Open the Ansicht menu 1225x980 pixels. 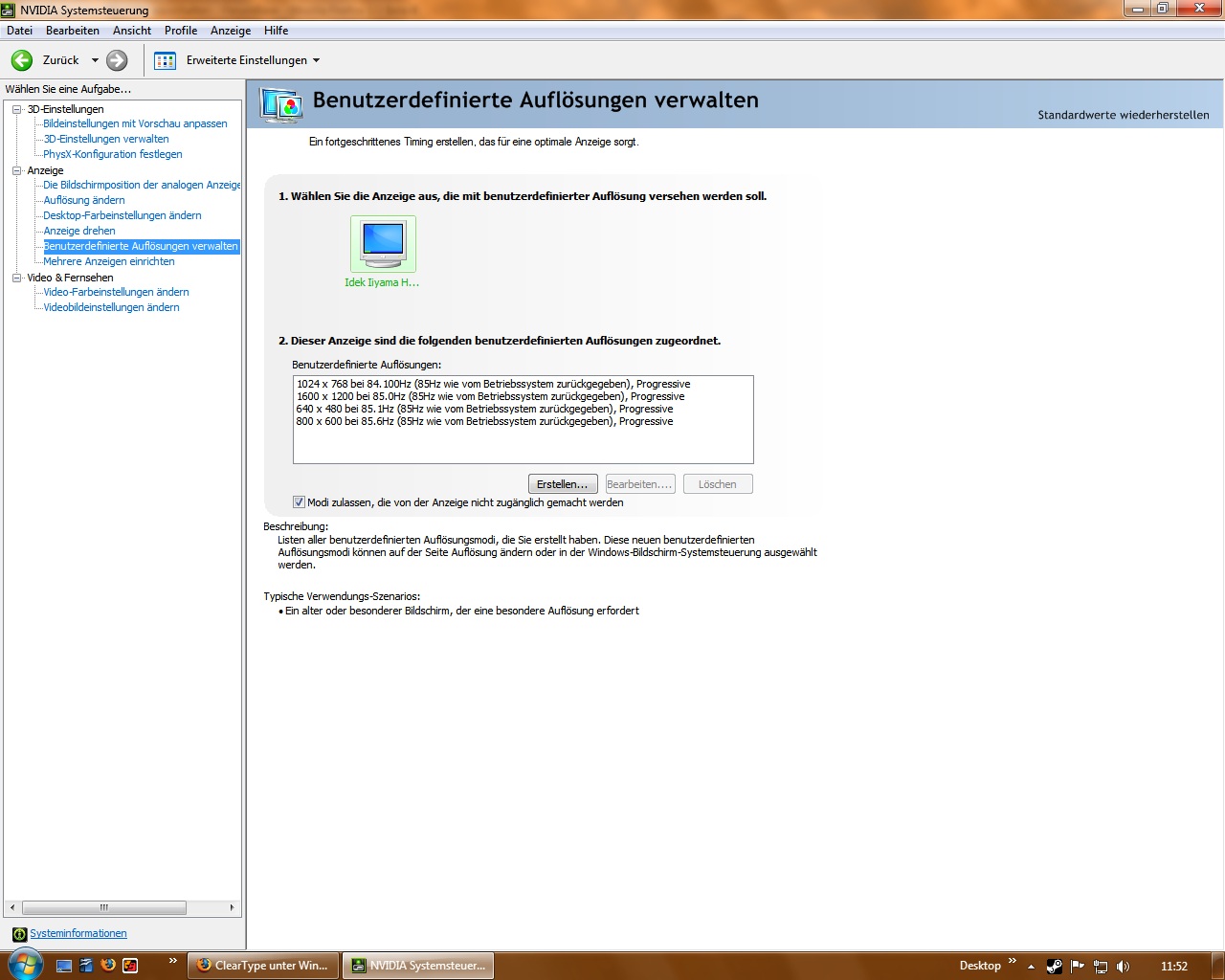tap(132, 31)
